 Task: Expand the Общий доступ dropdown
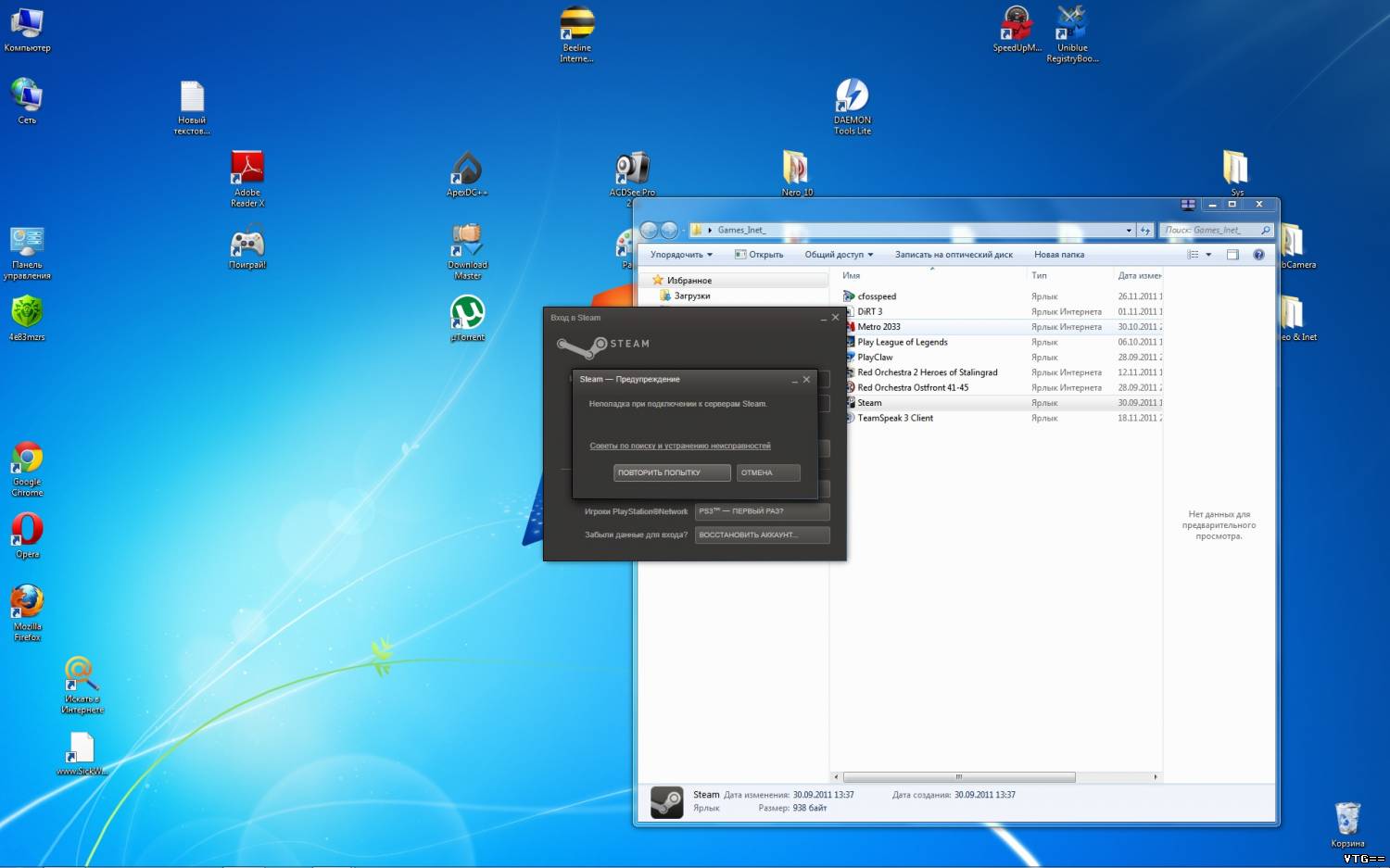(839, 255)
